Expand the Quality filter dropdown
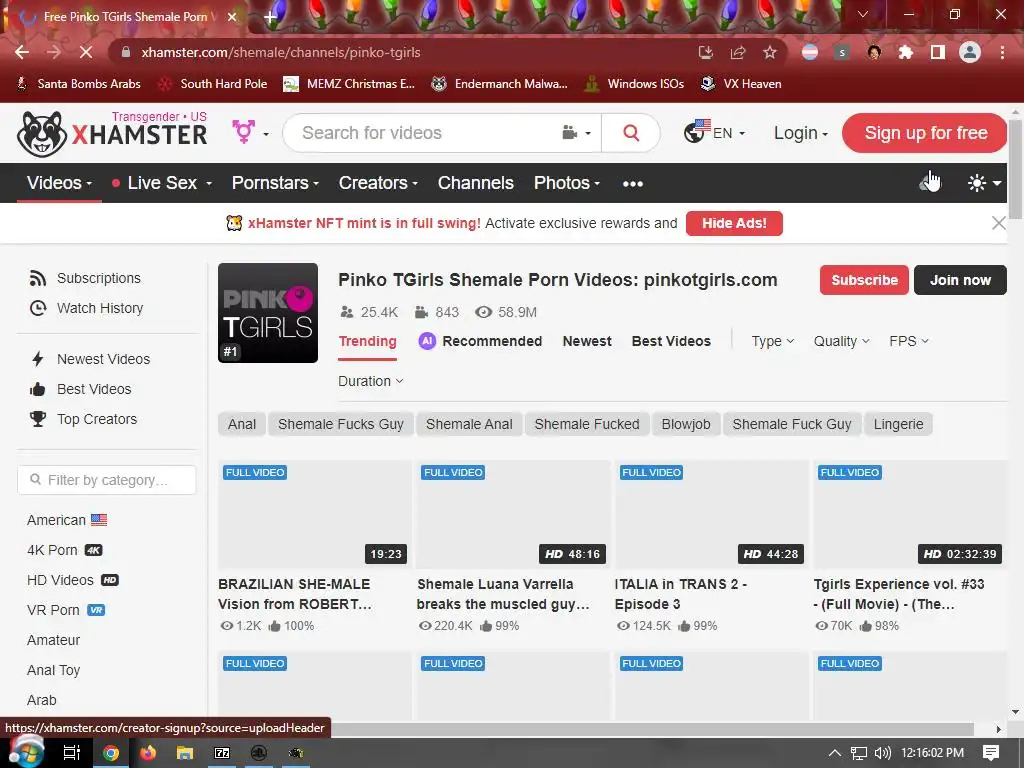This screenshot has height=768, width=1024. (841, 341)
